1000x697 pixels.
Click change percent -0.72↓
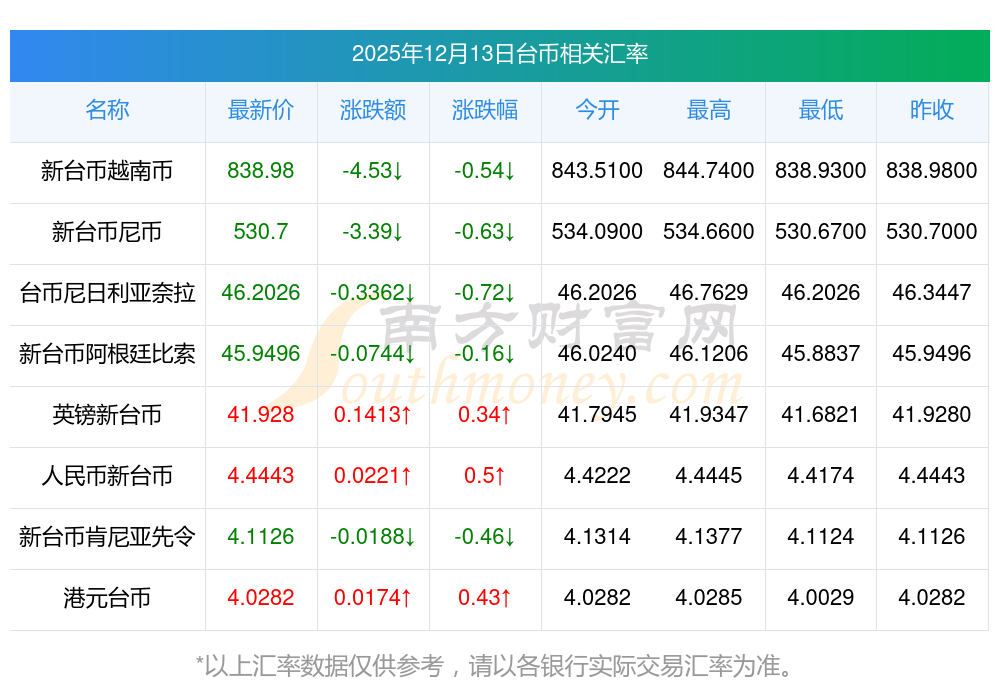[x=485, y=293]
